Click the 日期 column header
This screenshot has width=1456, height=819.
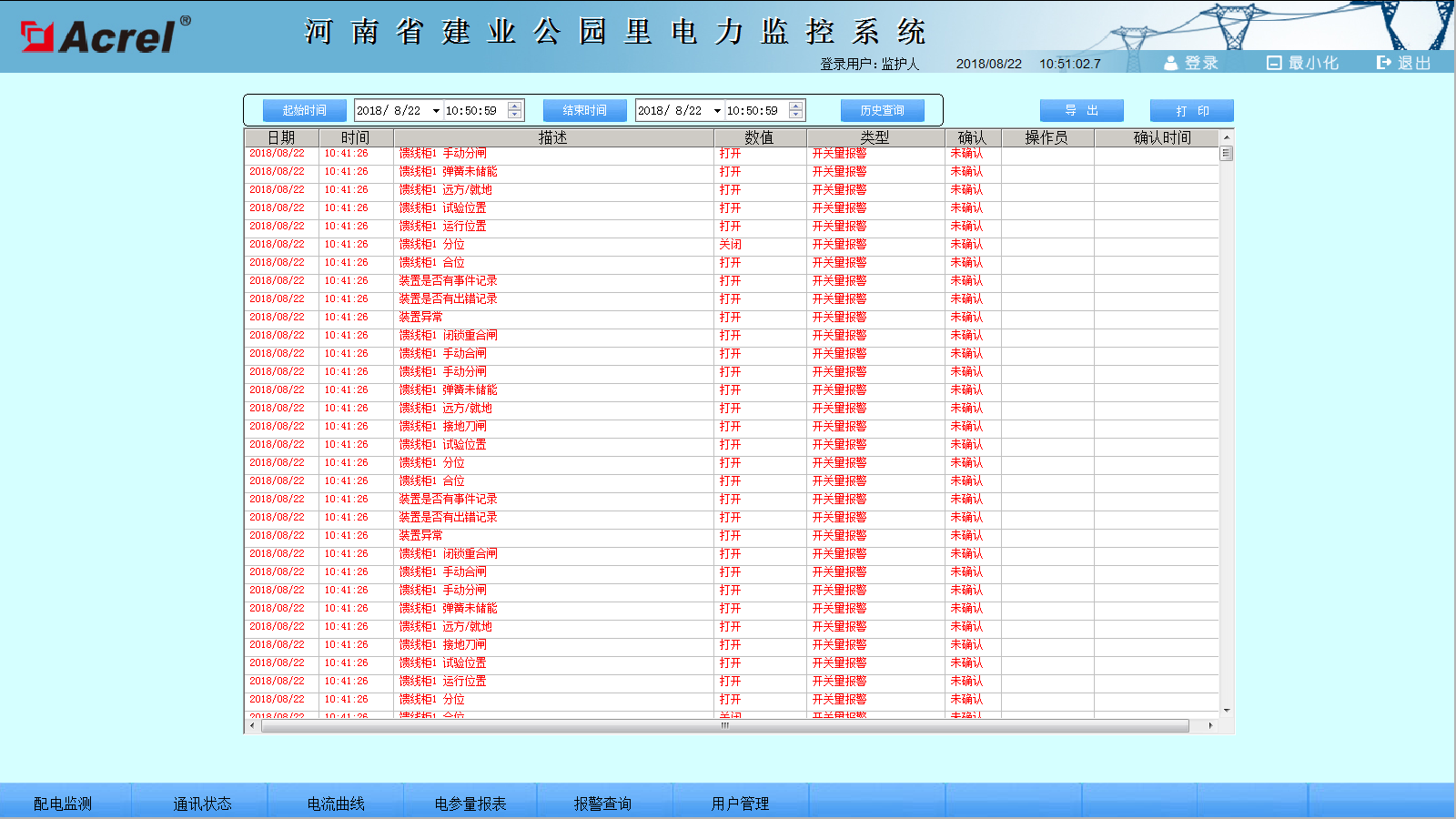point(281,137)
